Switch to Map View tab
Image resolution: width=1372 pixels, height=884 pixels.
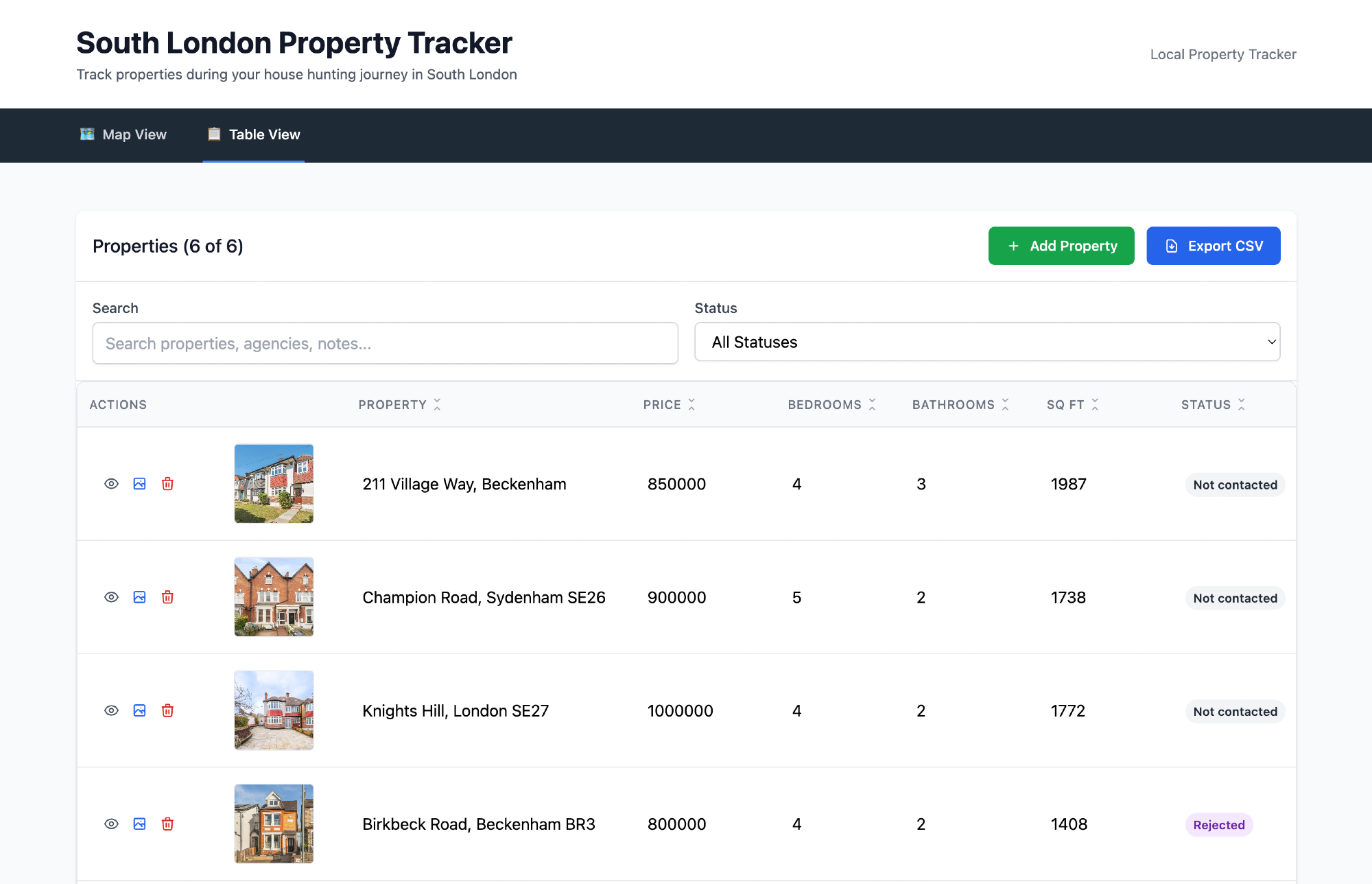pos(123,135)
